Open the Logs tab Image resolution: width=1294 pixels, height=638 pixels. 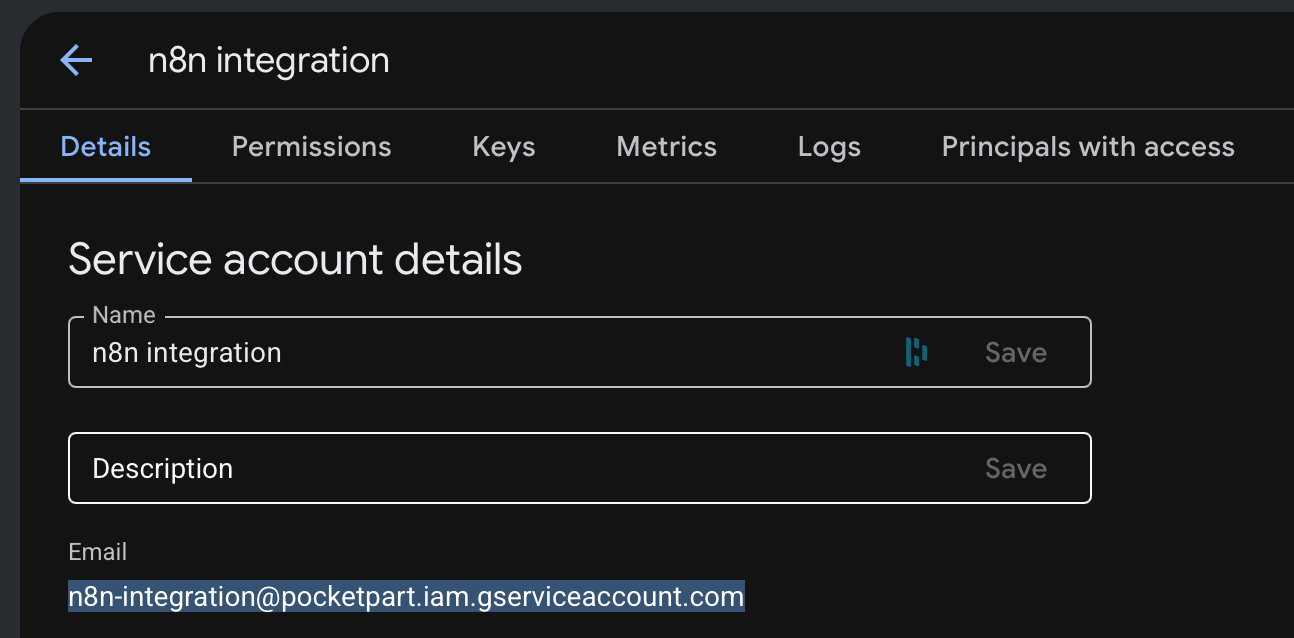(829, 147)
